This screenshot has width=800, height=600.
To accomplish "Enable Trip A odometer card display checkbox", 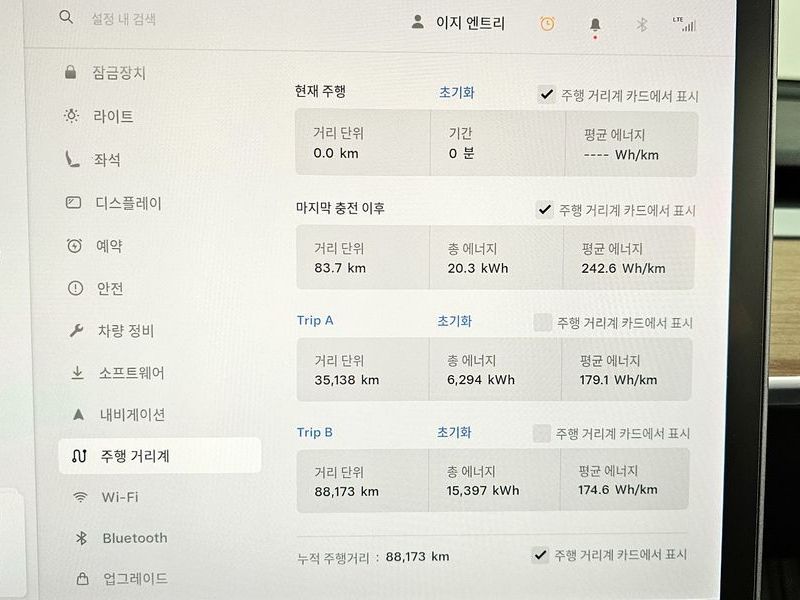I will coord(542,322).
